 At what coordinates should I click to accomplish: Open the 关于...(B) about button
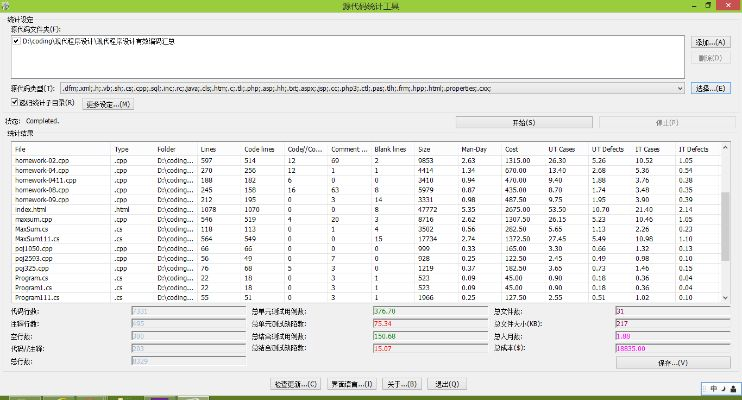(402, 384)
